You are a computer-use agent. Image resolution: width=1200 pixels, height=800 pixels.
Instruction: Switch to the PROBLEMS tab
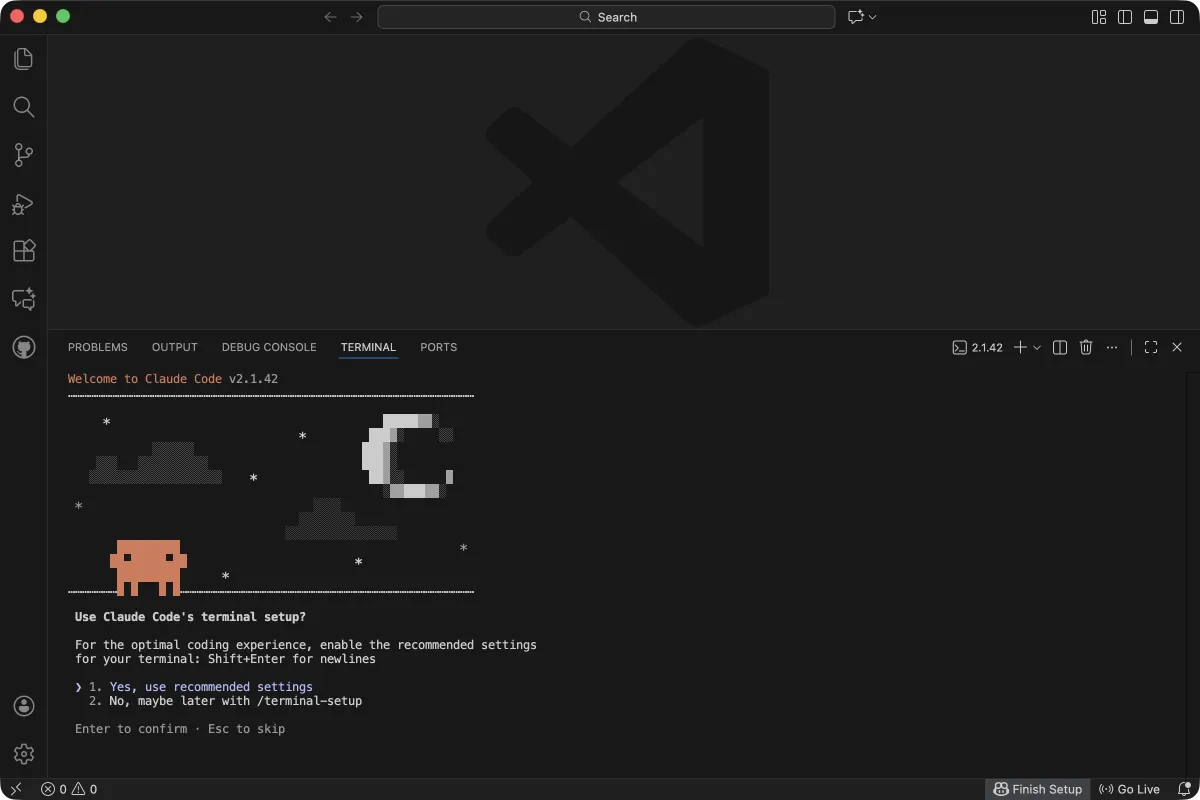(x=97, y=347)
